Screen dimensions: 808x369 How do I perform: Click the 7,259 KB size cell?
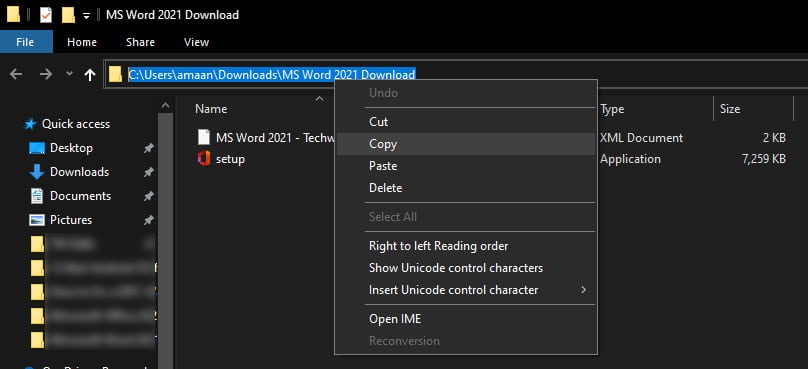coord(764,159)
